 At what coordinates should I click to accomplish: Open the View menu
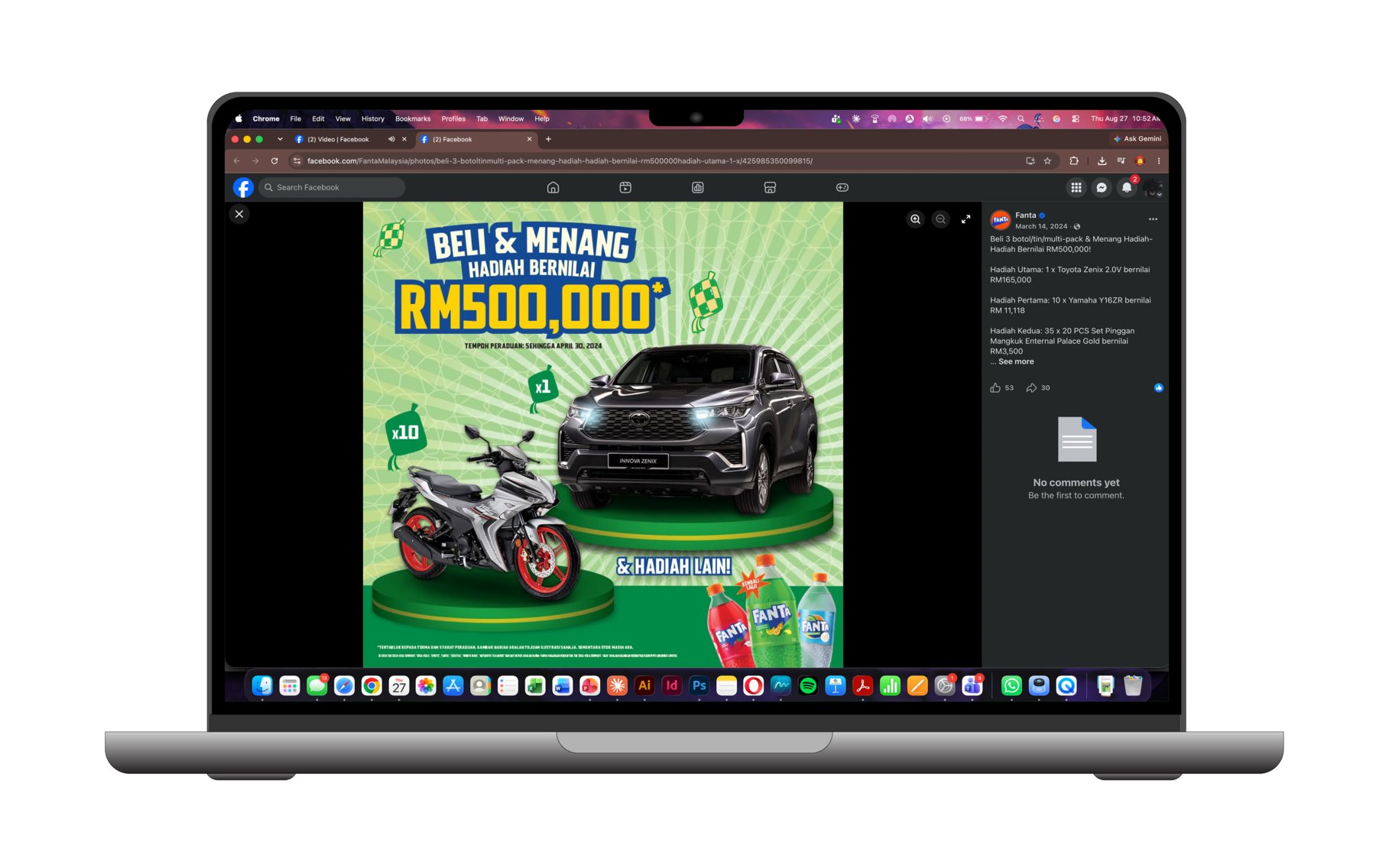click(342, 119)
